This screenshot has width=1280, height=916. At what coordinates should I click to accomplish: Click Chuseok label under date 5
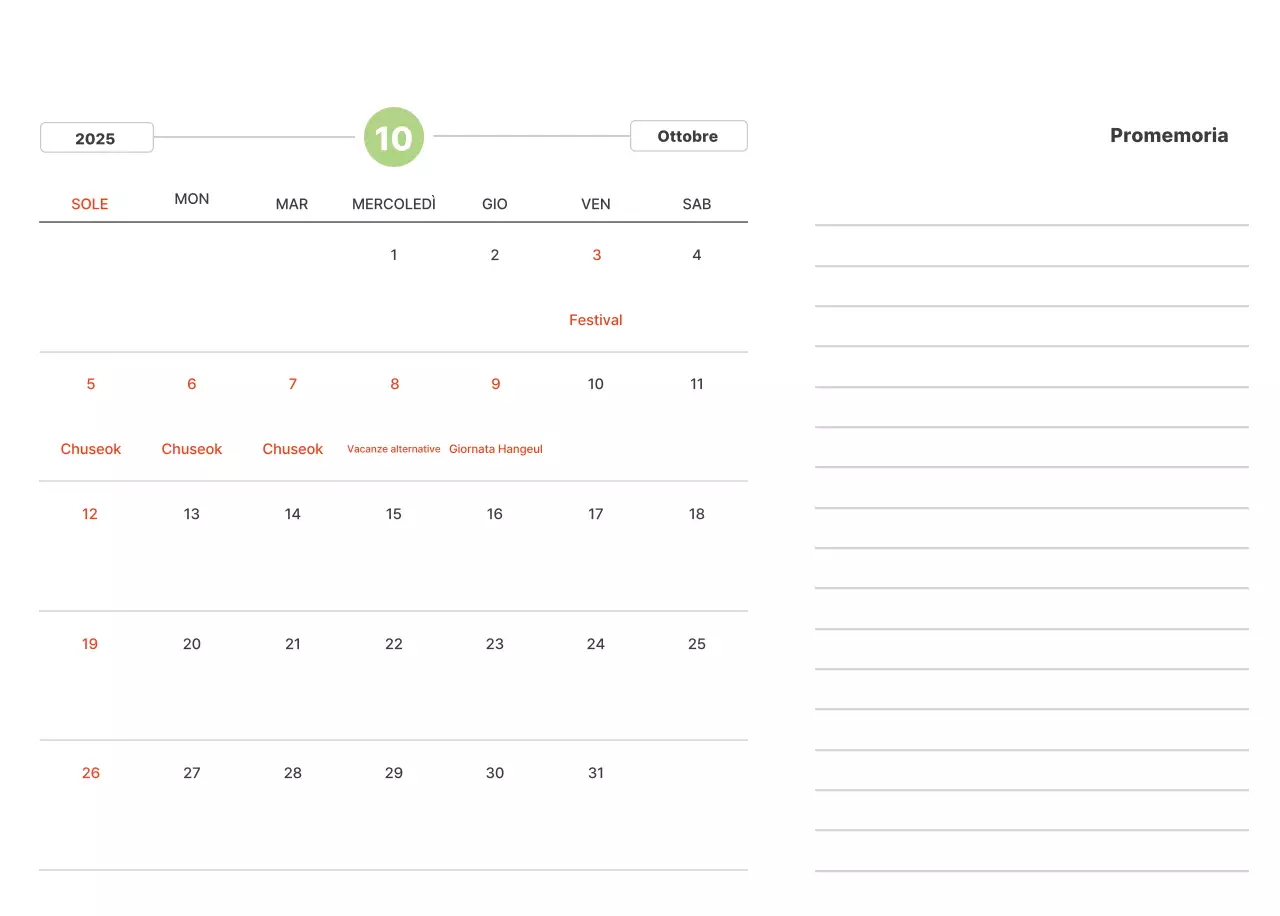(x=91, y=449)
